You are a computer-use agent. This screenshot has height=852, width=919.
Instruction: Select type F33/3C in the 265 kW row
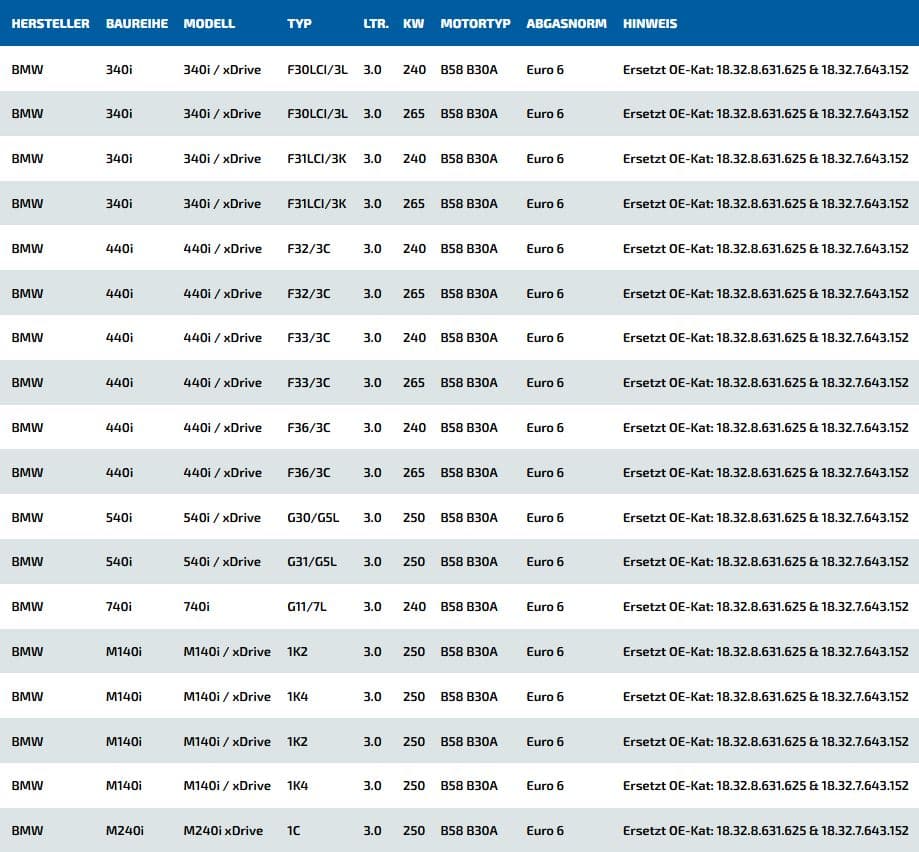pyautogui.click(x=308, y=383)
